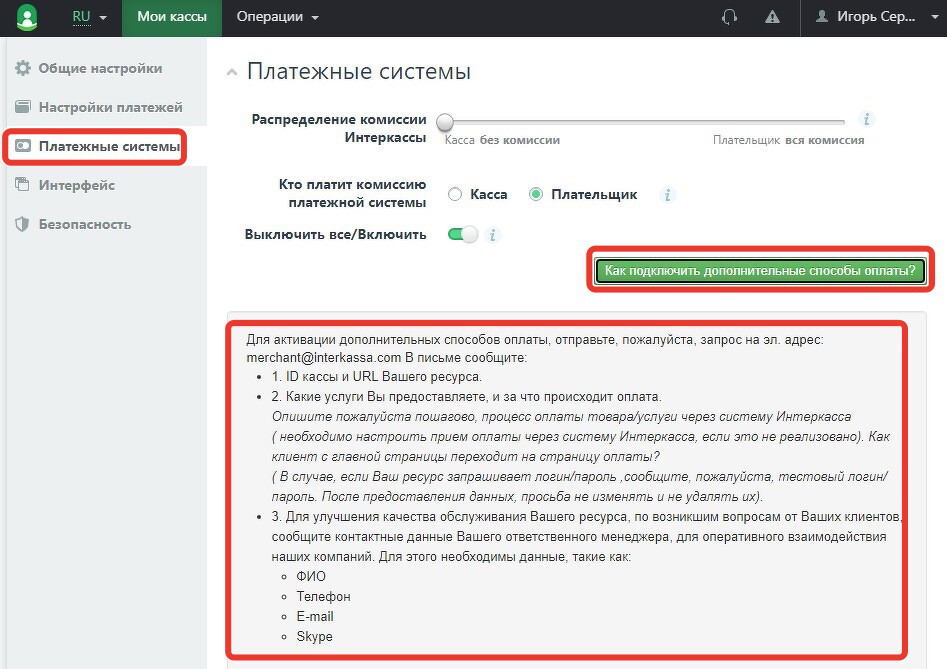Screen dimensions: 947x669
Task: Click the Интеркассы commission distribution slider handle
Action: (x=445, y=122)
